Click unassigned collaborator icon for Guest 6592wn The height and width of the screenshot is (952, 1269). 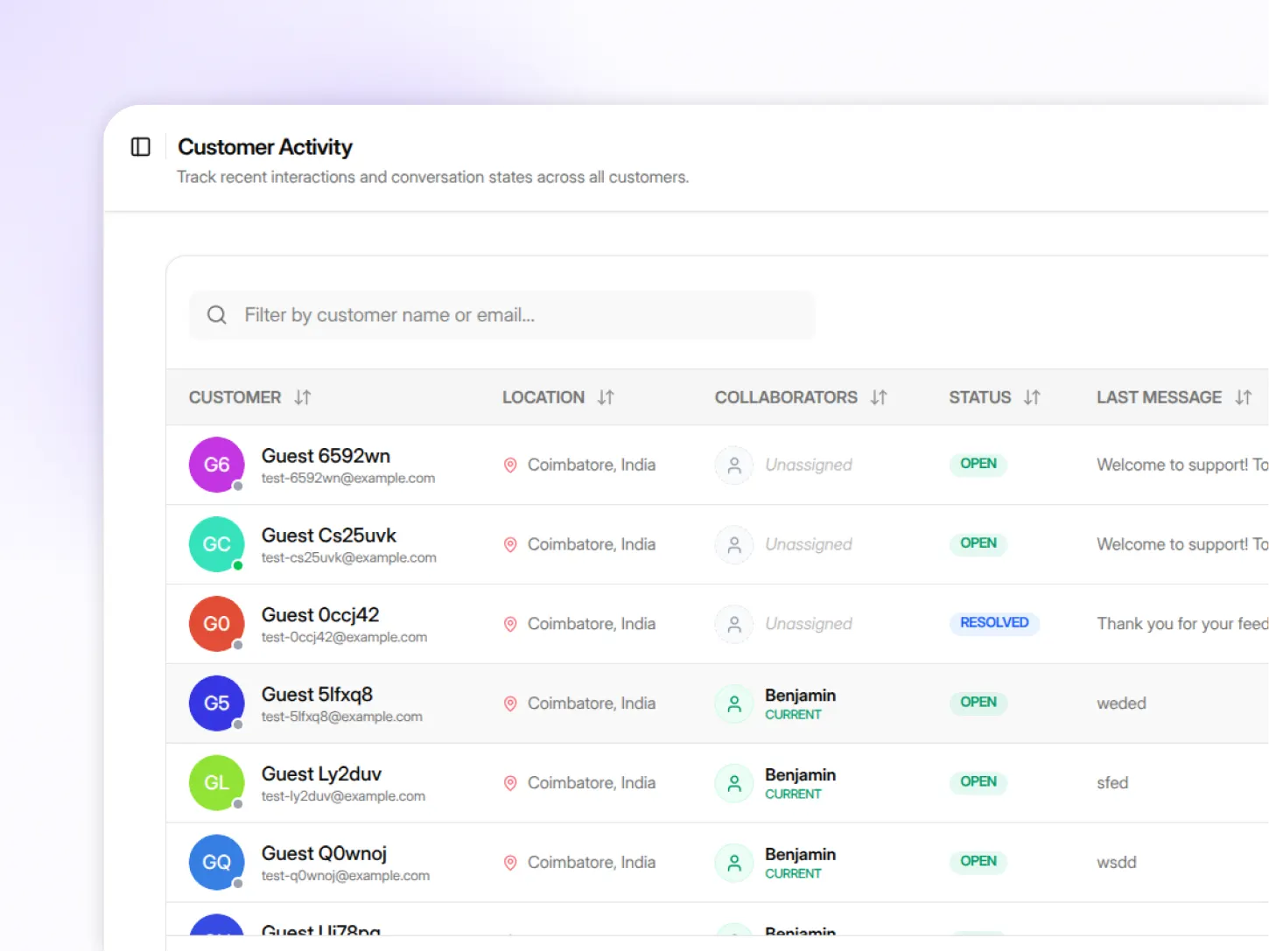tap(734, 465)
